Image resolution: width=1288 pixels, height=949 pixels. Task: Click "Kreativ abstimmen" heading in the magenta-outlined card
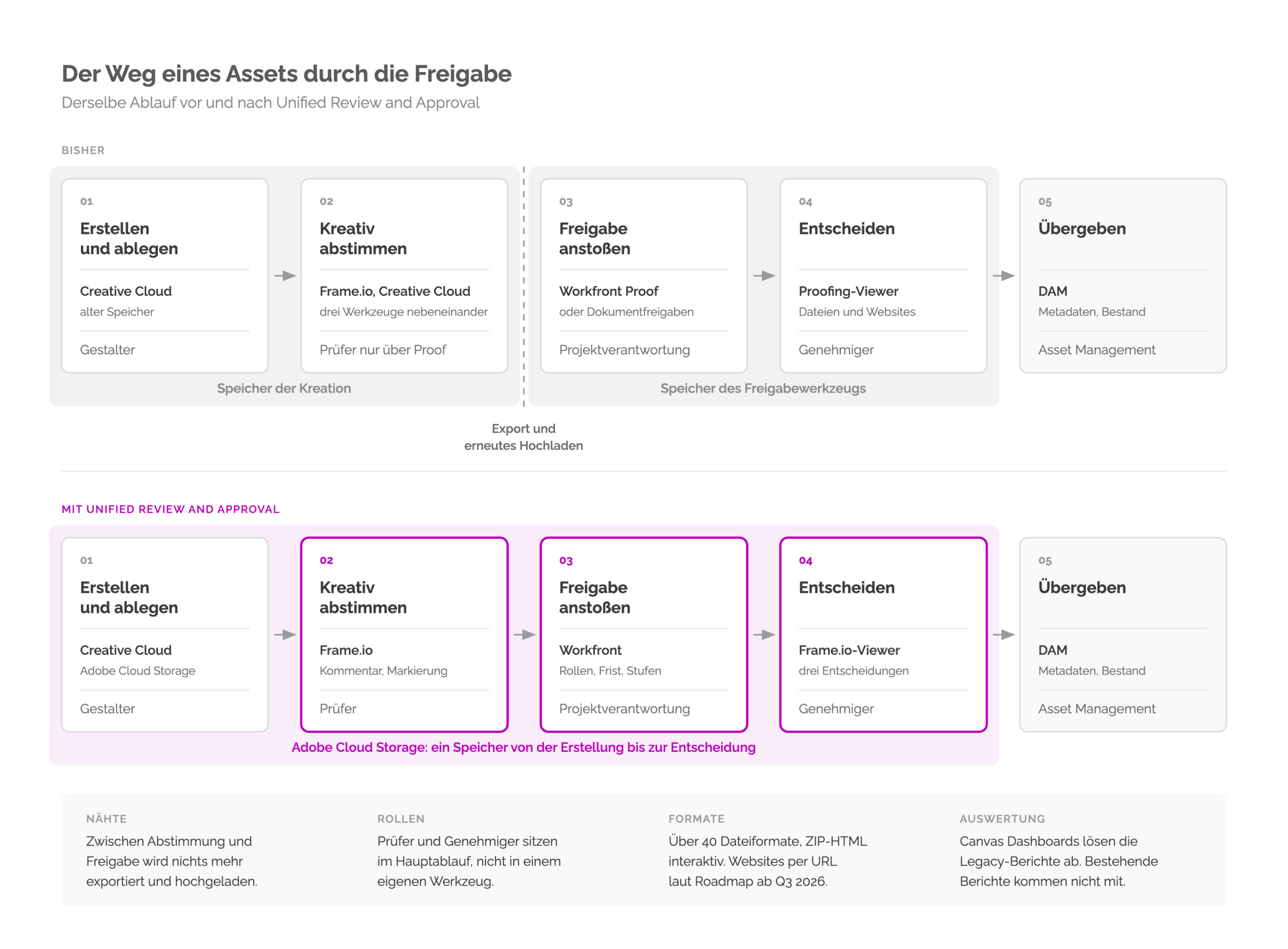click(x=363, y=597)
